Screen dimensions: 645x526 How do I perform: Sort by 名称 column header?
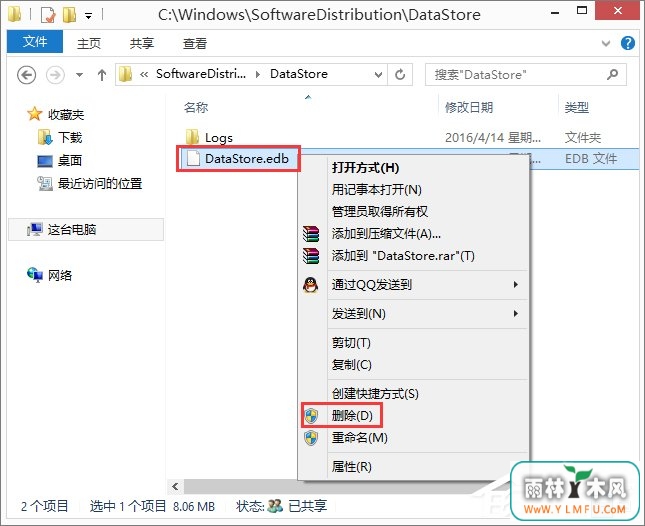(x=196, y=108)
